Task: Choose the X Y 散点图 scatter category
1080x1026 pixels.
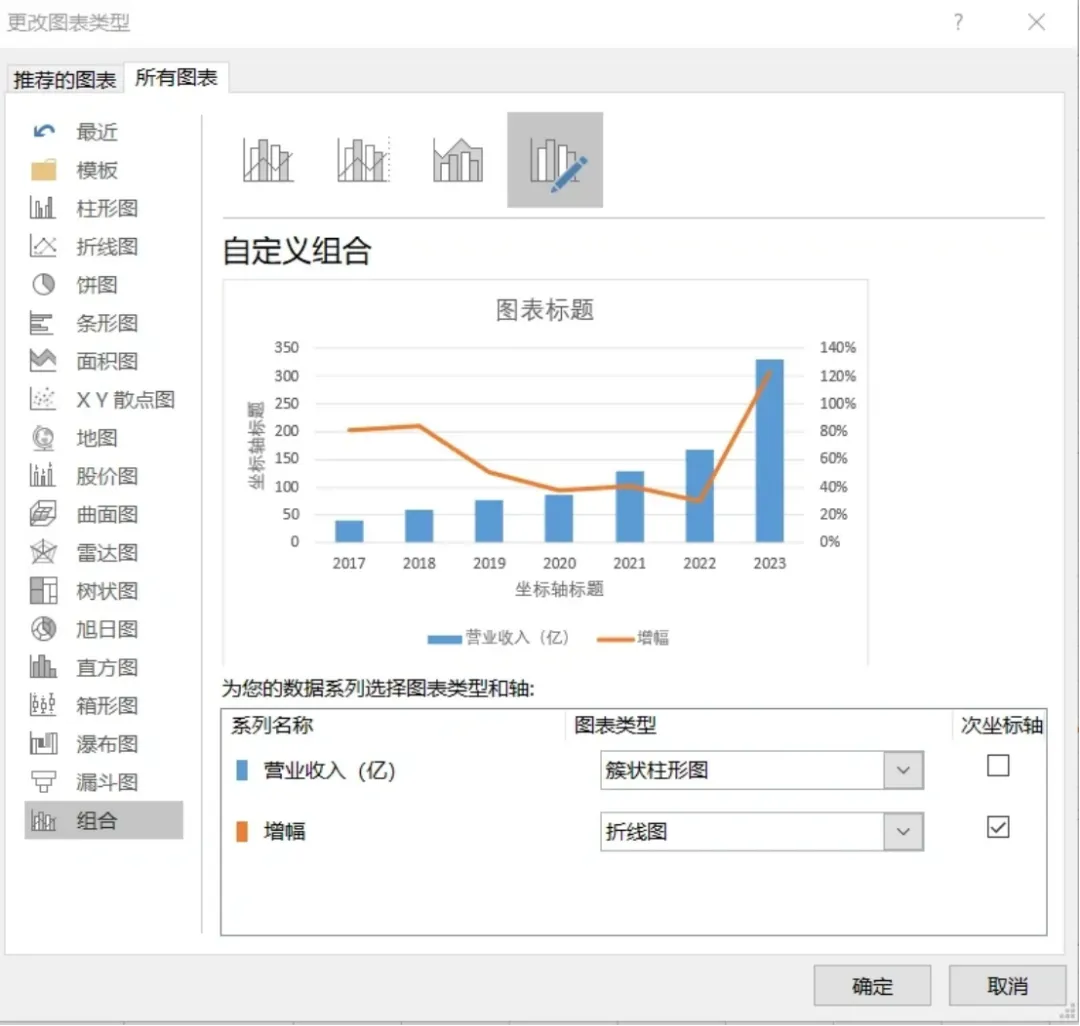Action: (x=103, y=399)
